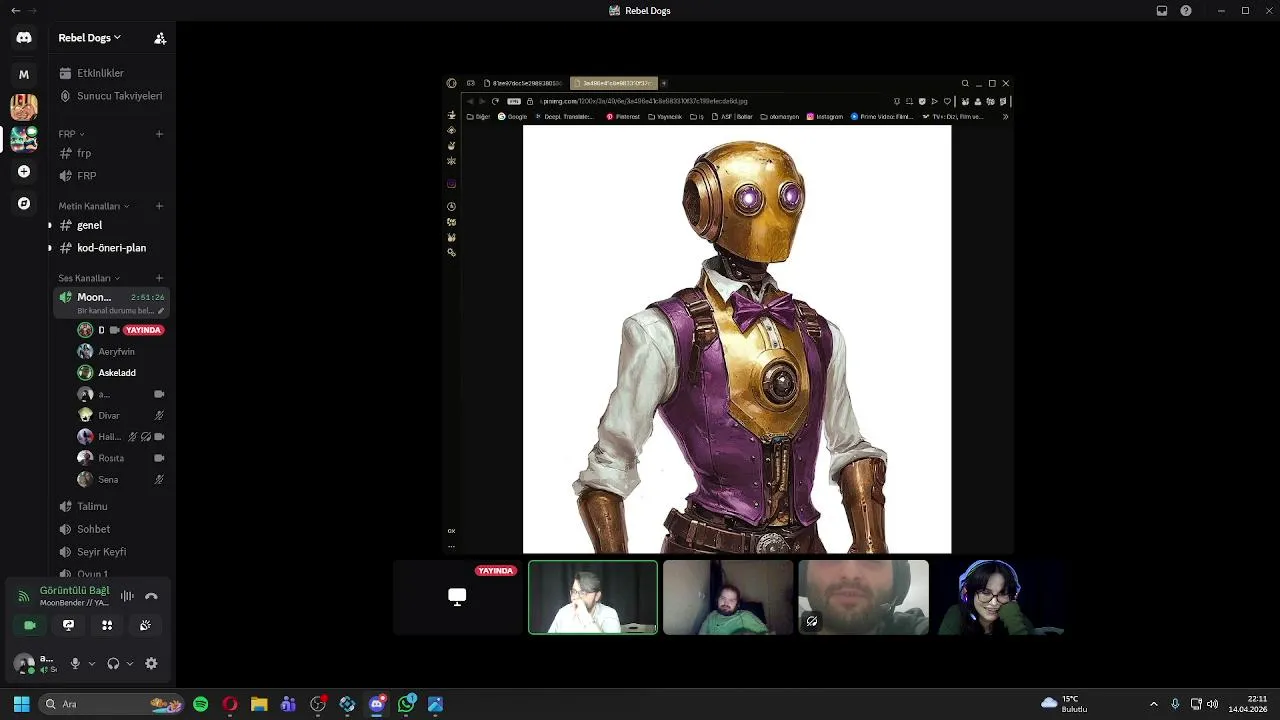
Task: Click the Ara taskbar search box
Action: 111,704
